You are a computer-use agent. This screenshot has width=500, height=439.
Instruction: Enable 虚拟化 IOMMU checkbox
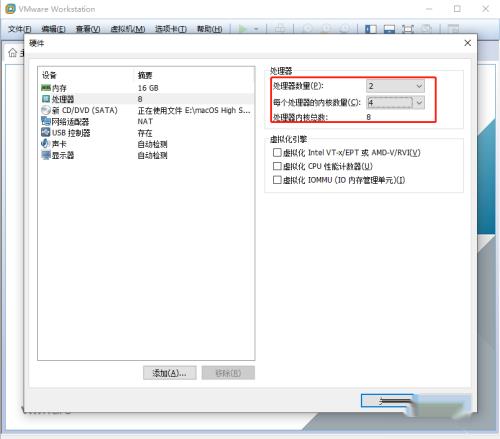277,180
